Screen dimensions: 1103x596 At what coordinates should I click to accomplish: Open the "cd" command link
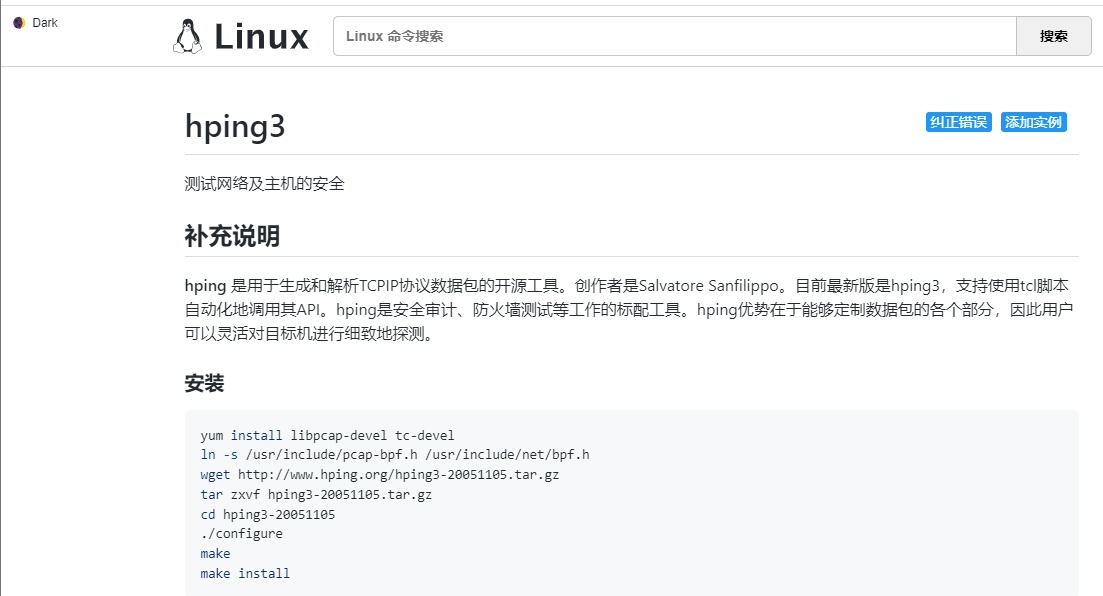(207, 514)
